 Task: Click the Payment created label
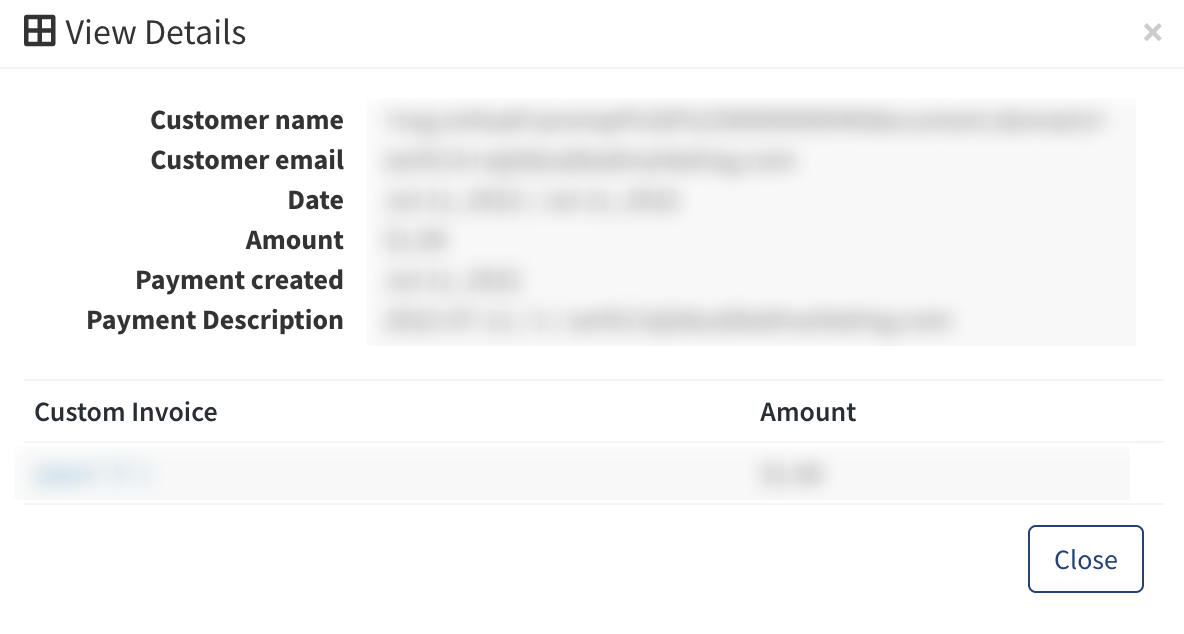[239, 280]
